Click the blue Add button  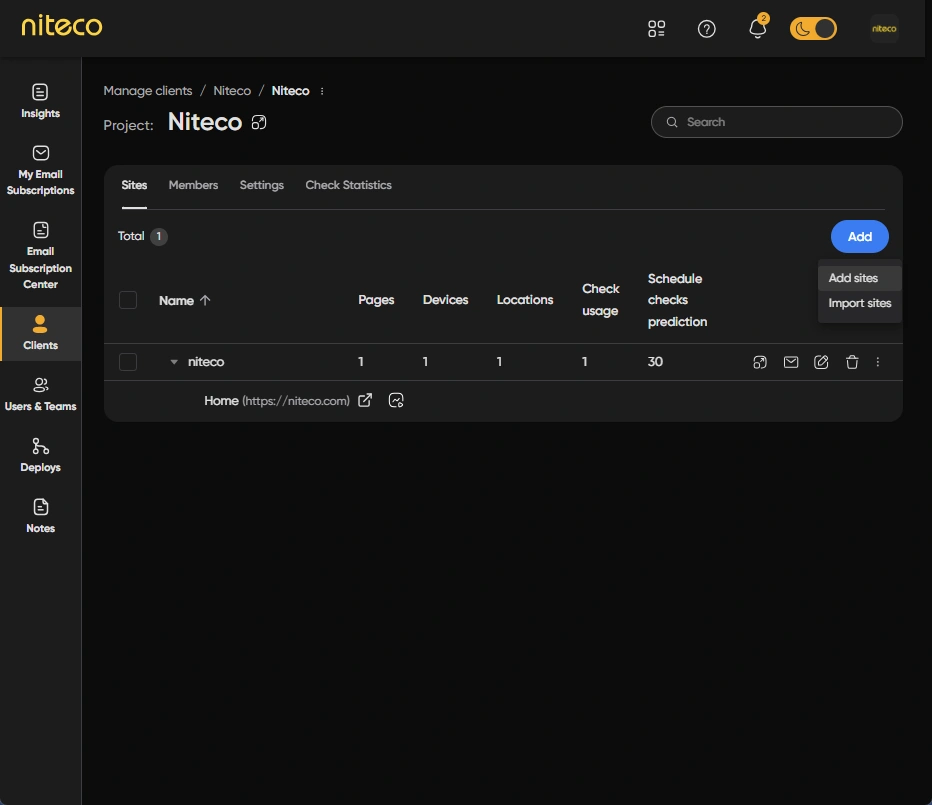coord(859,237)
